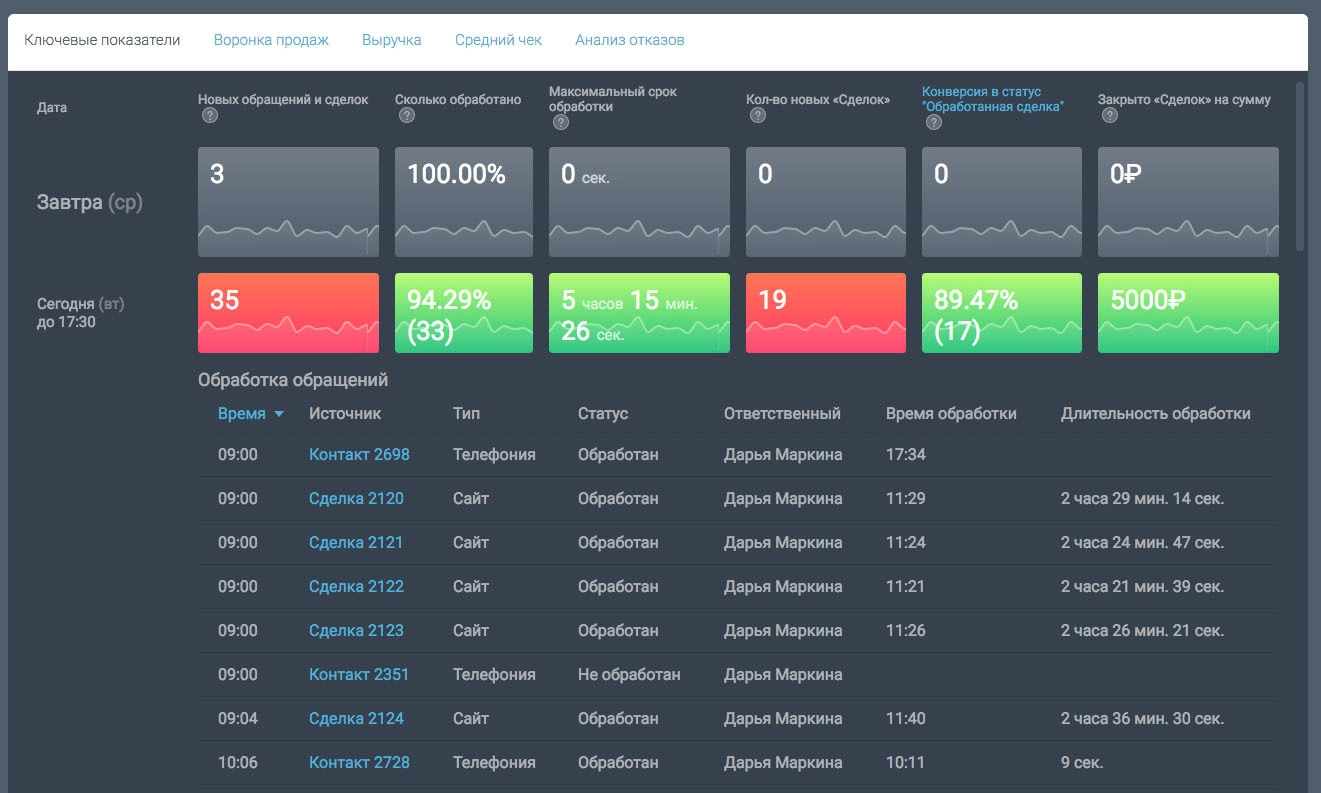Image resolution: width=1321 pixels, height=793 pixels.
Task: Click the red tile showing 35 for today
Action: [x=288, y=313]
